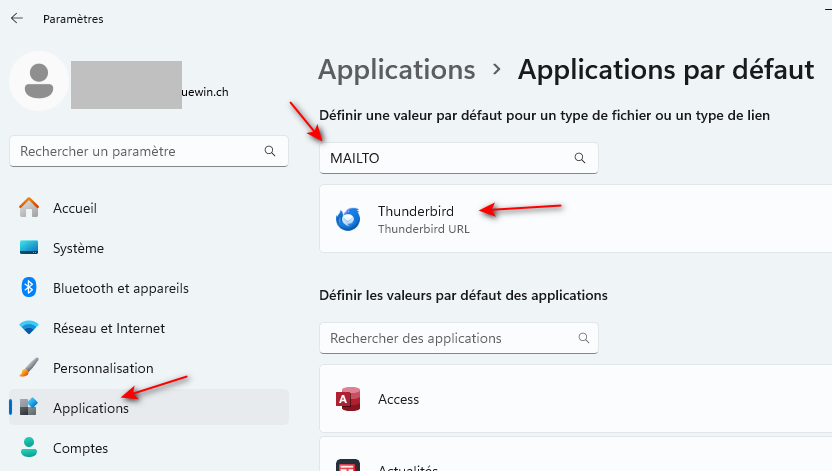
Task: Go back to Applications via breadcrumb
Action: [x=396, y=70]
